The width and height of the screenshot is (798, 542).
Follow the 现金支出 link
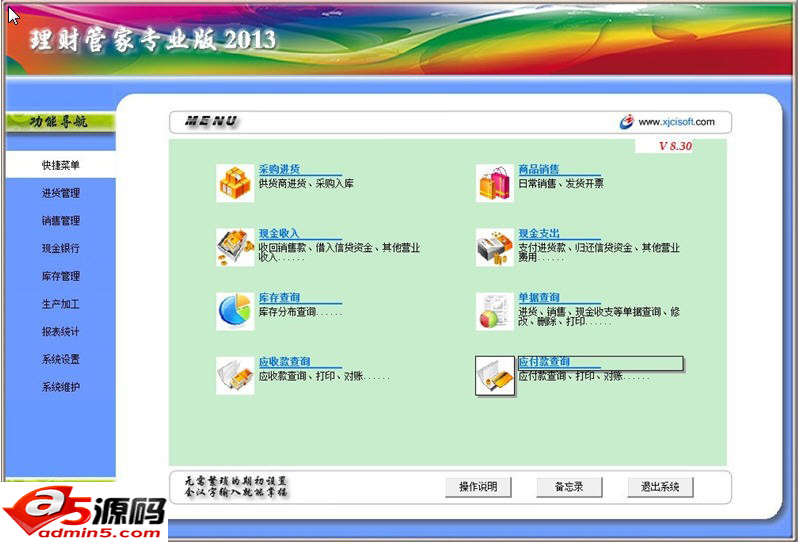[x=538, y=233]
